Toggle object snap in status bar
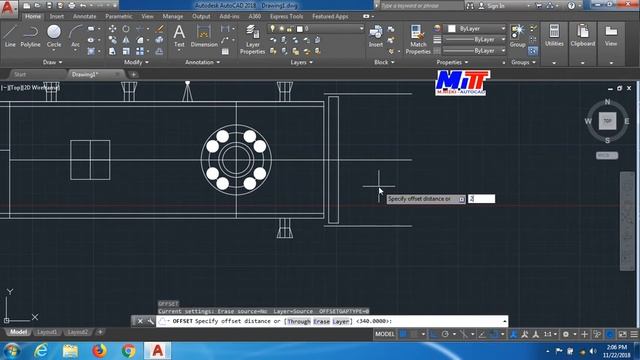640x360 pixels. point(494,334)
